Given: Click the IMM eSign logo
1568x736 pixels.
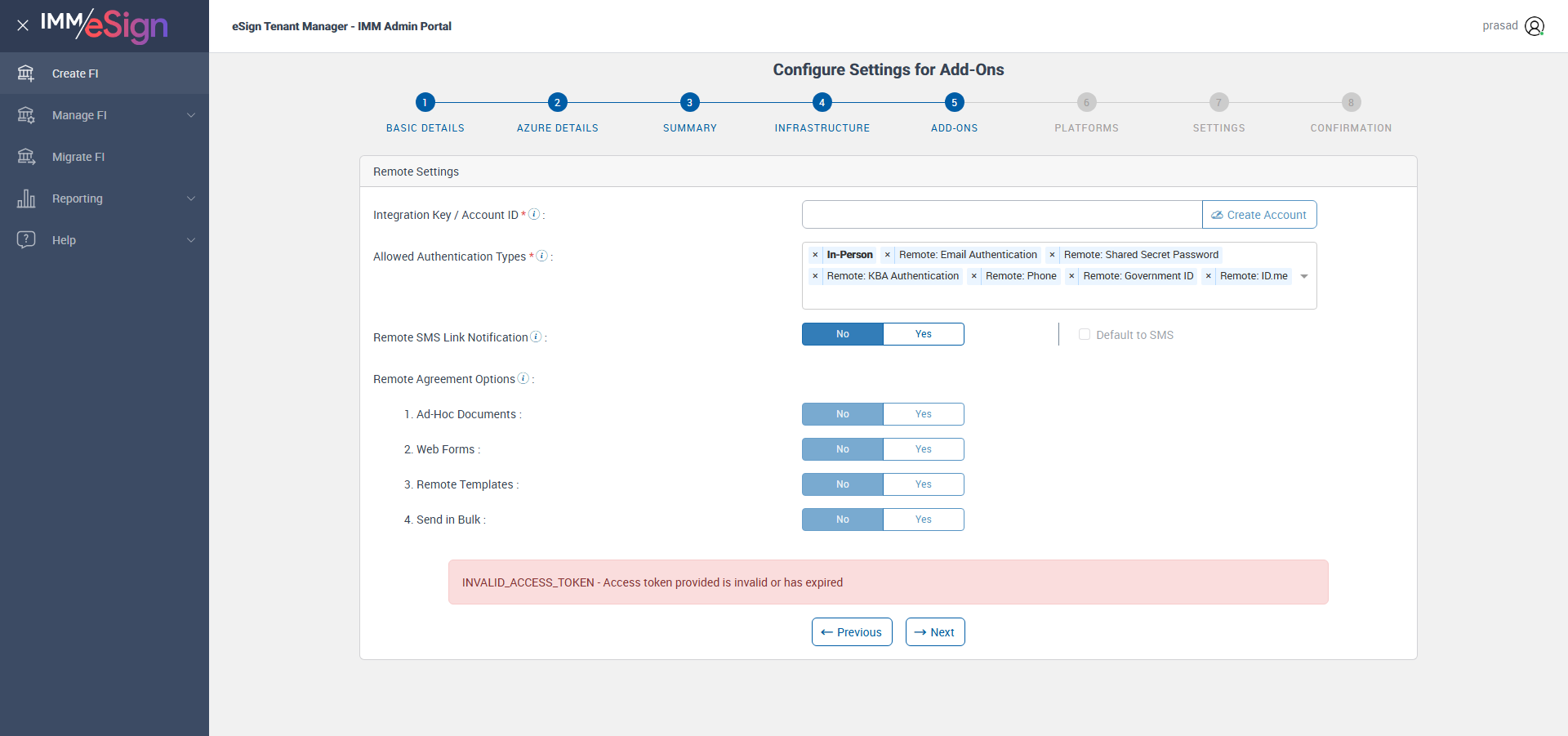Looking at the screenshot, I should click(x=104, y=25).
